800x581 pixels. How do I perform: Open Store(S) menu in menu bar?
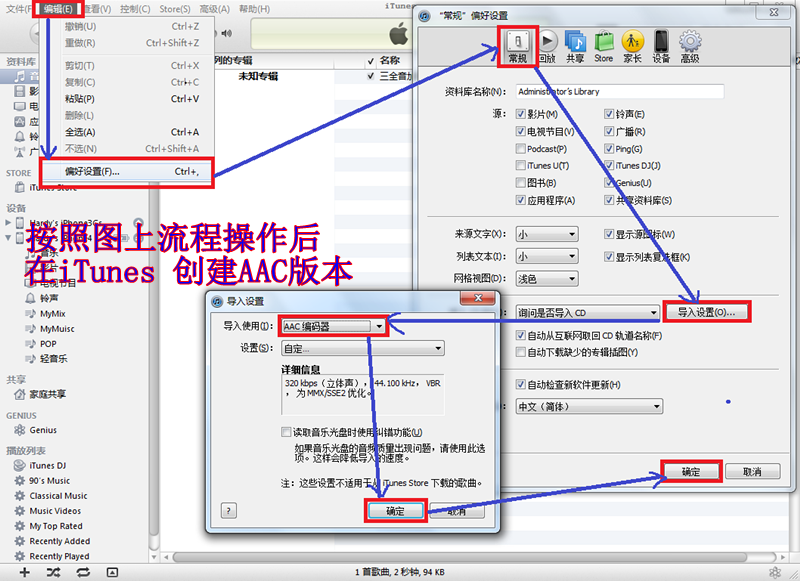pos(174,9)
